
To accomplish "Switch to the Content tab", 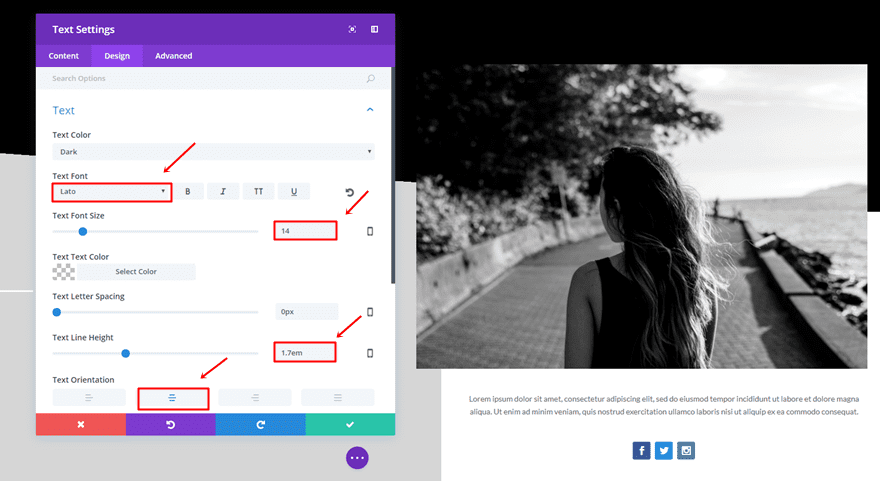I will click(63, 56).
